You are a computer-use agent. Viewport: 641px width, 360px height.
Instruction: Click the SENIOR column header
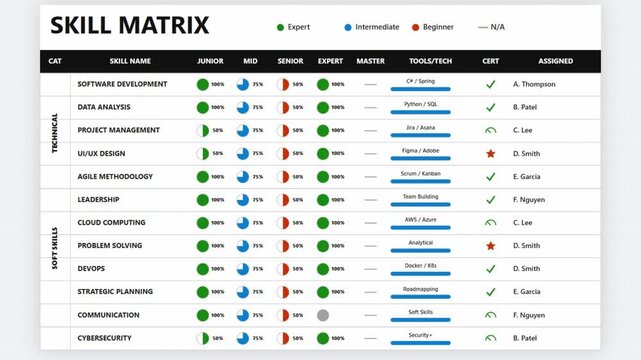tap(290, 61)
